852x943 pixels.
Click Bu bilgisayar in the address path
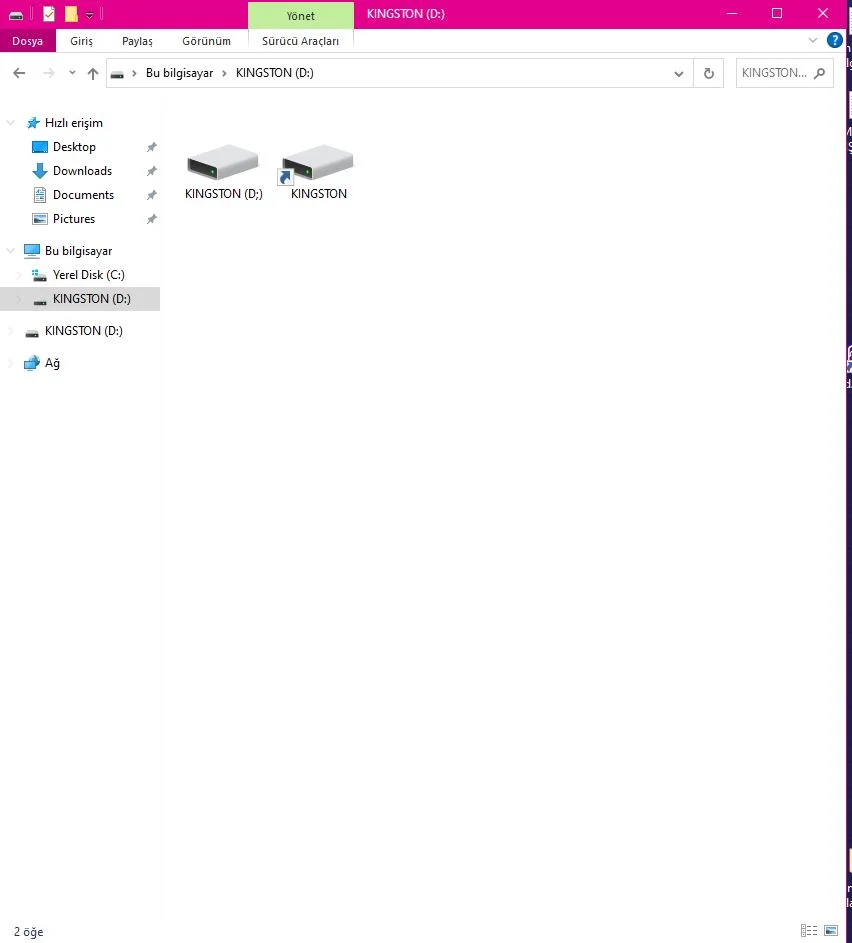click(x=179, y=73)
